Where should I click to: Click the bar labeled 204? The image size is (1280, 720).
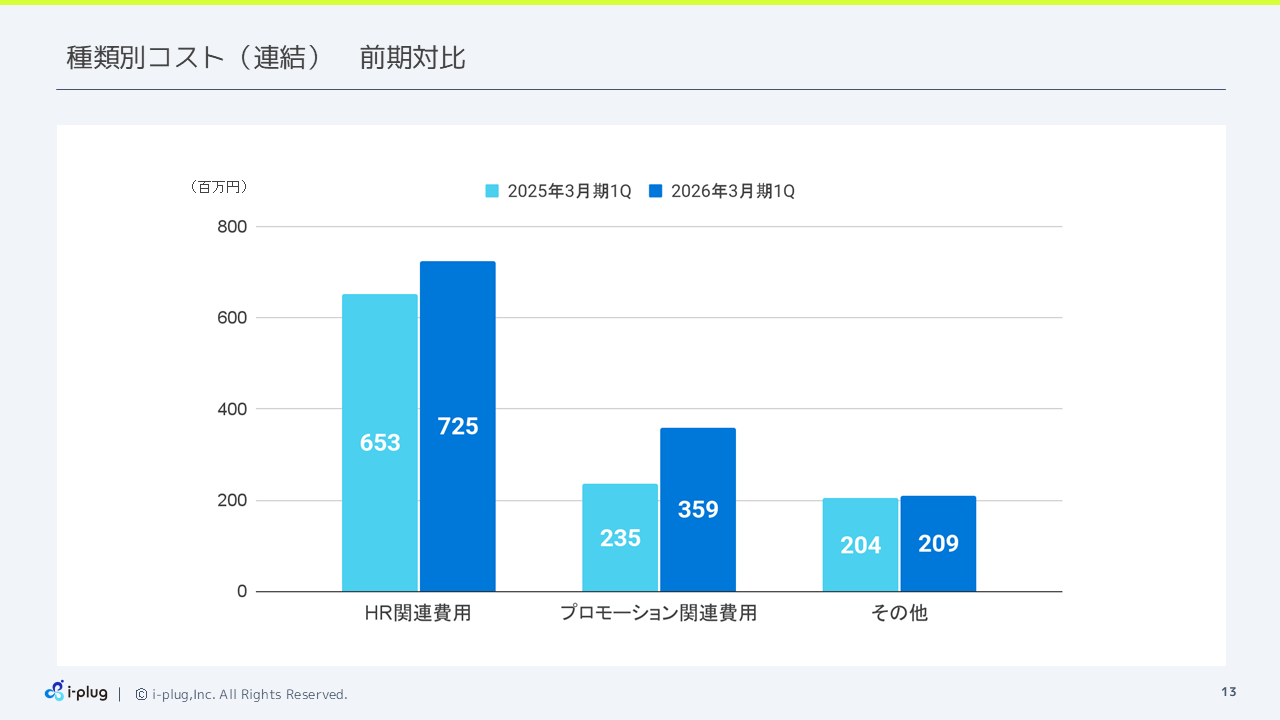point(860,544)
